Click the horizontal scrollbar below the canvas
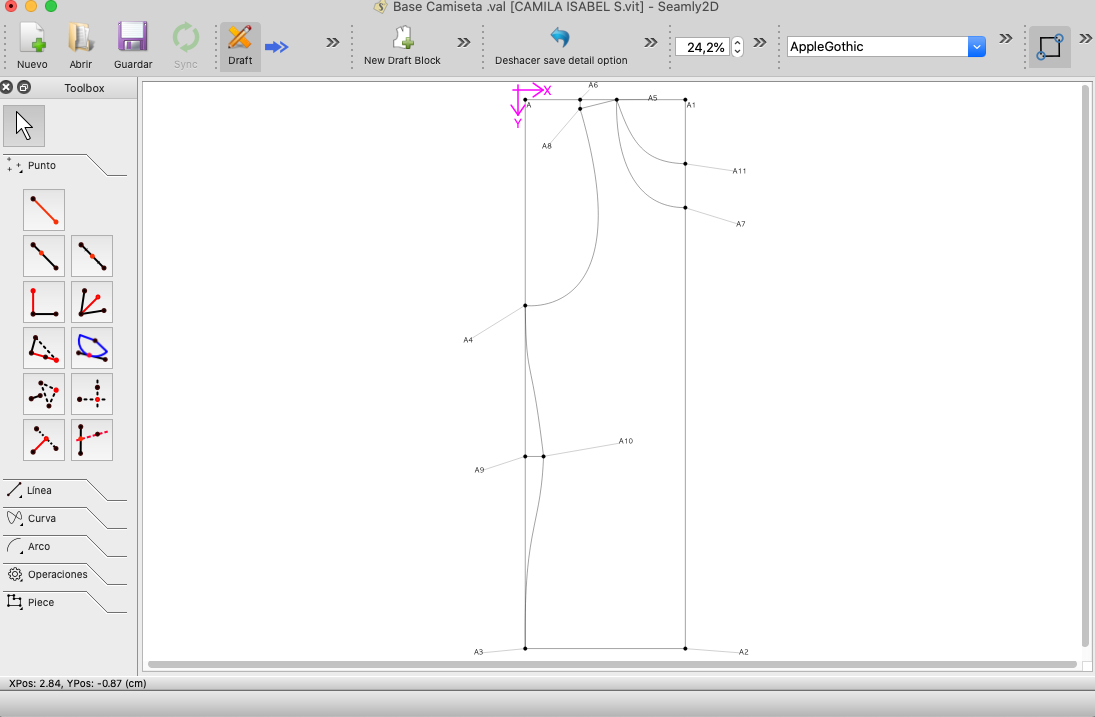Viewport: 1095px width, 717px height. click(611, 664)
